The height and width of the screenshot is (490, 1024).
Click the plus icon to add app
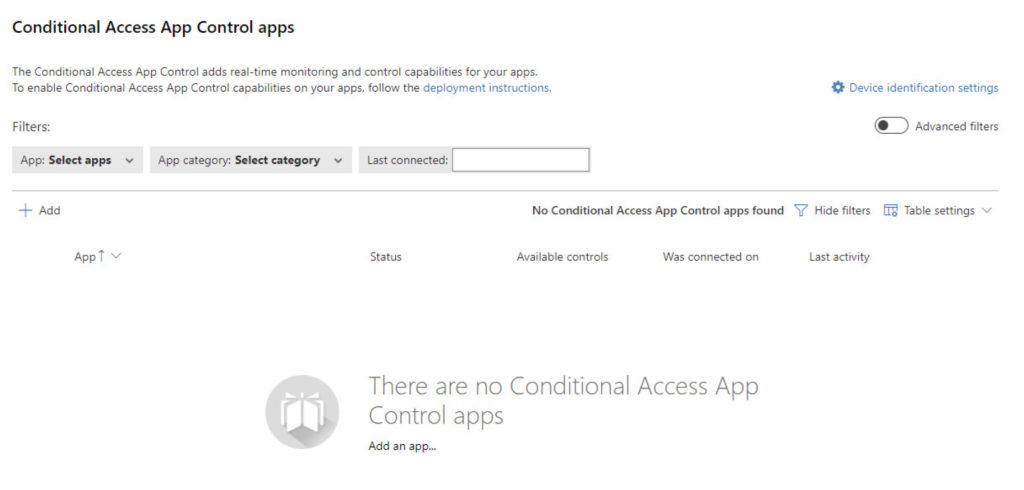(x=26, y=211)
